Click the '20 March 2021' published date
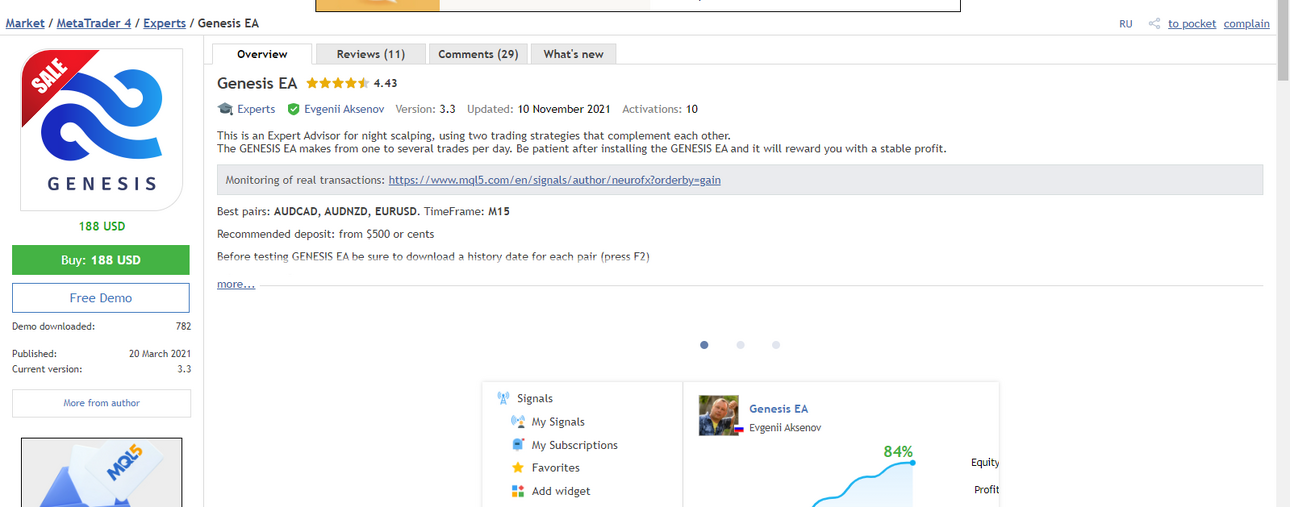1290x507 pixels. (160, 354)
